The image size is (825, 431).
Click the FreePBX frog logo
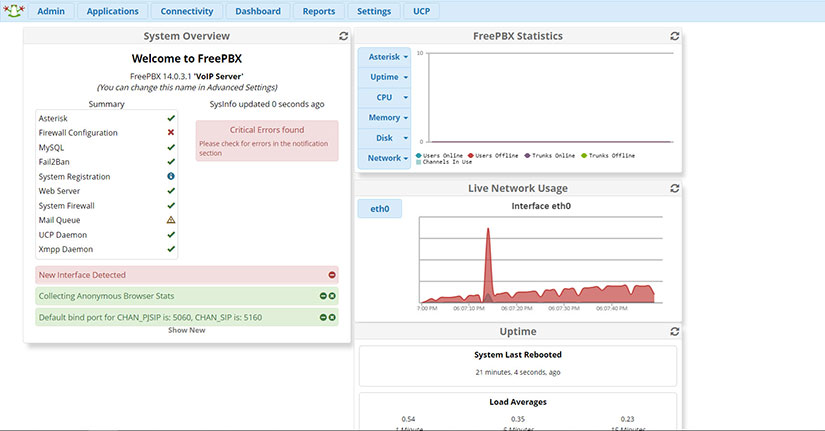point(13,12)
